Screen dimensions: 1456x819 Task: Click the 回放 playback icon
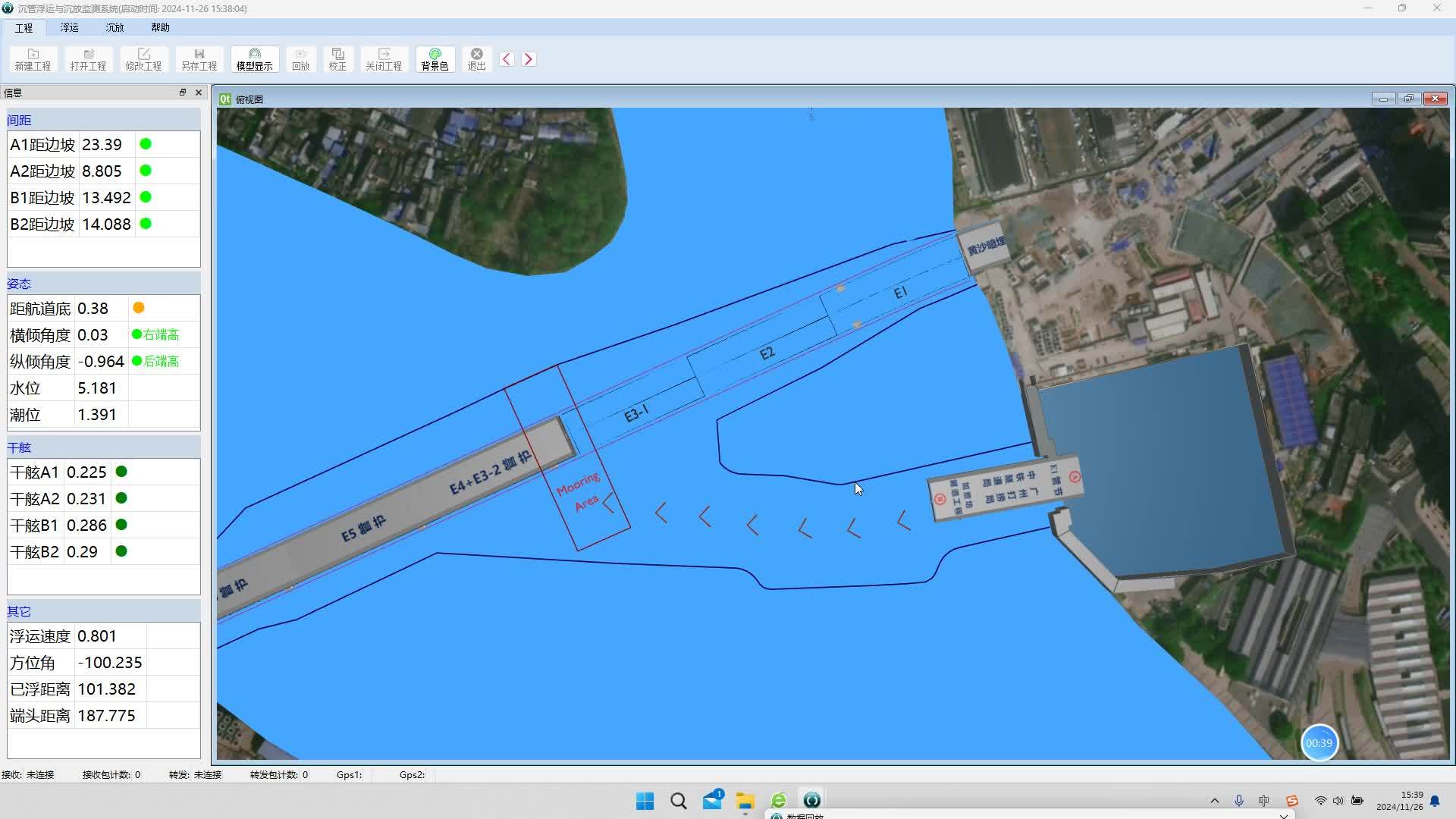pos(300,59)
